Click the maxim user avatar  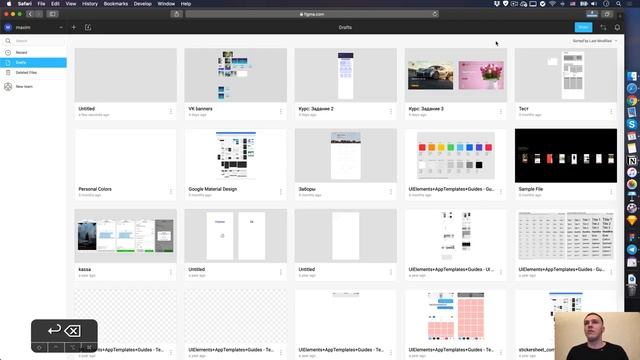pos(8,27)
